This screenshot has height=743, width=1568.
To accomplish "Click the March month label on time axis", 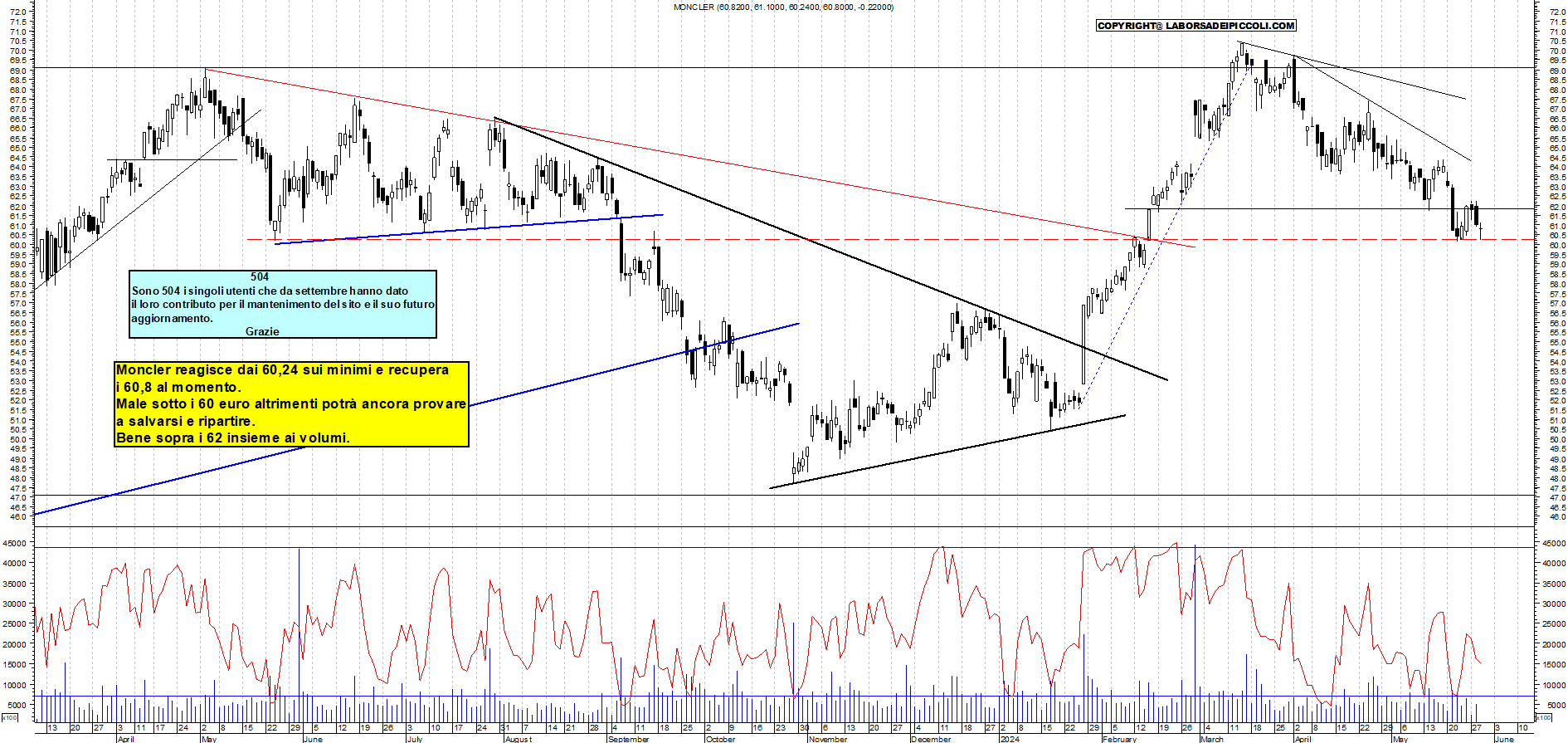I will tap(1211, 739).
